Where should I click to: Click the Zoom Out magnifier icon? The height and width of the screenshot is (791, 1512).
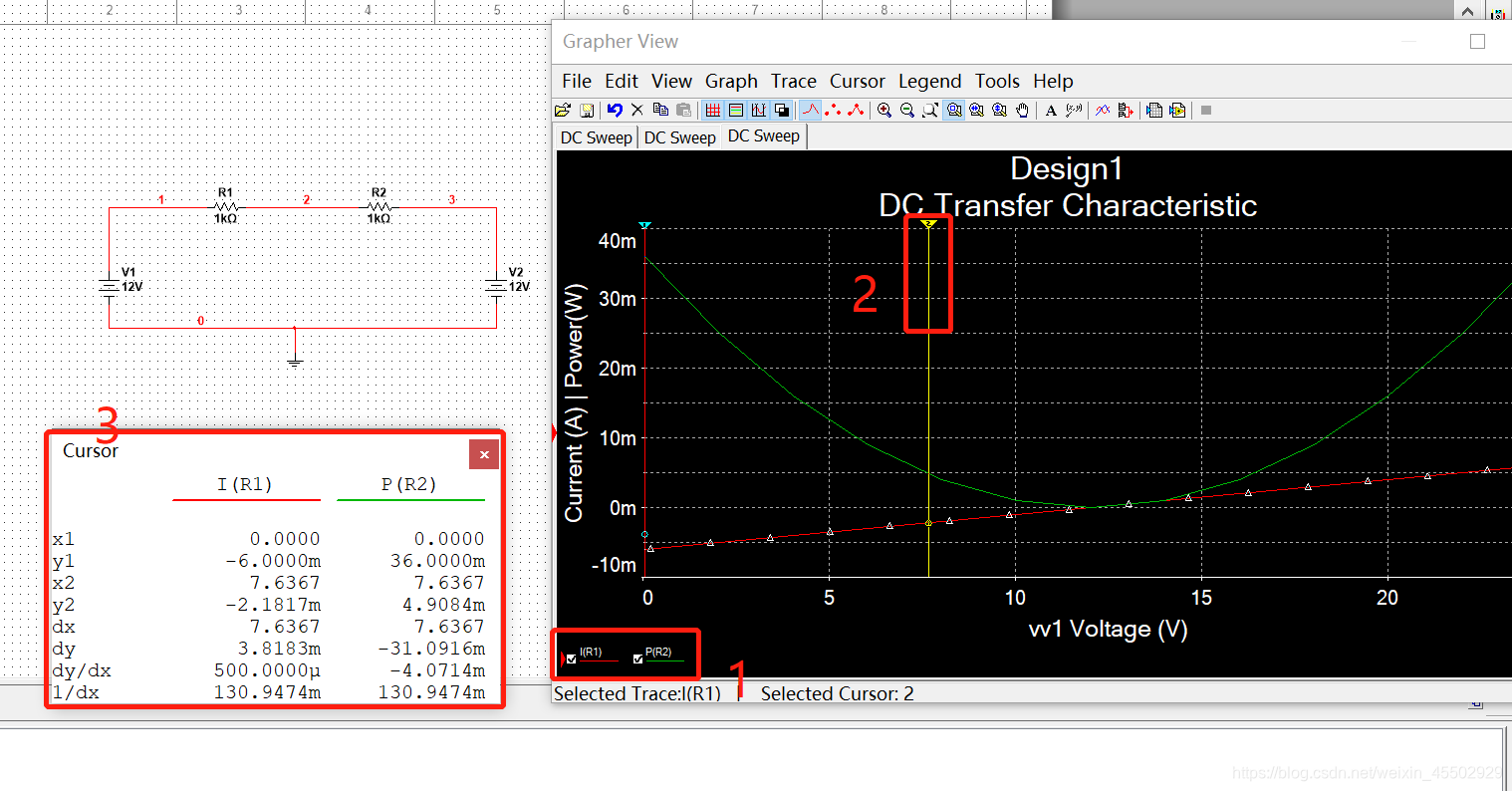pyautogui.click(x=907, y=110)
